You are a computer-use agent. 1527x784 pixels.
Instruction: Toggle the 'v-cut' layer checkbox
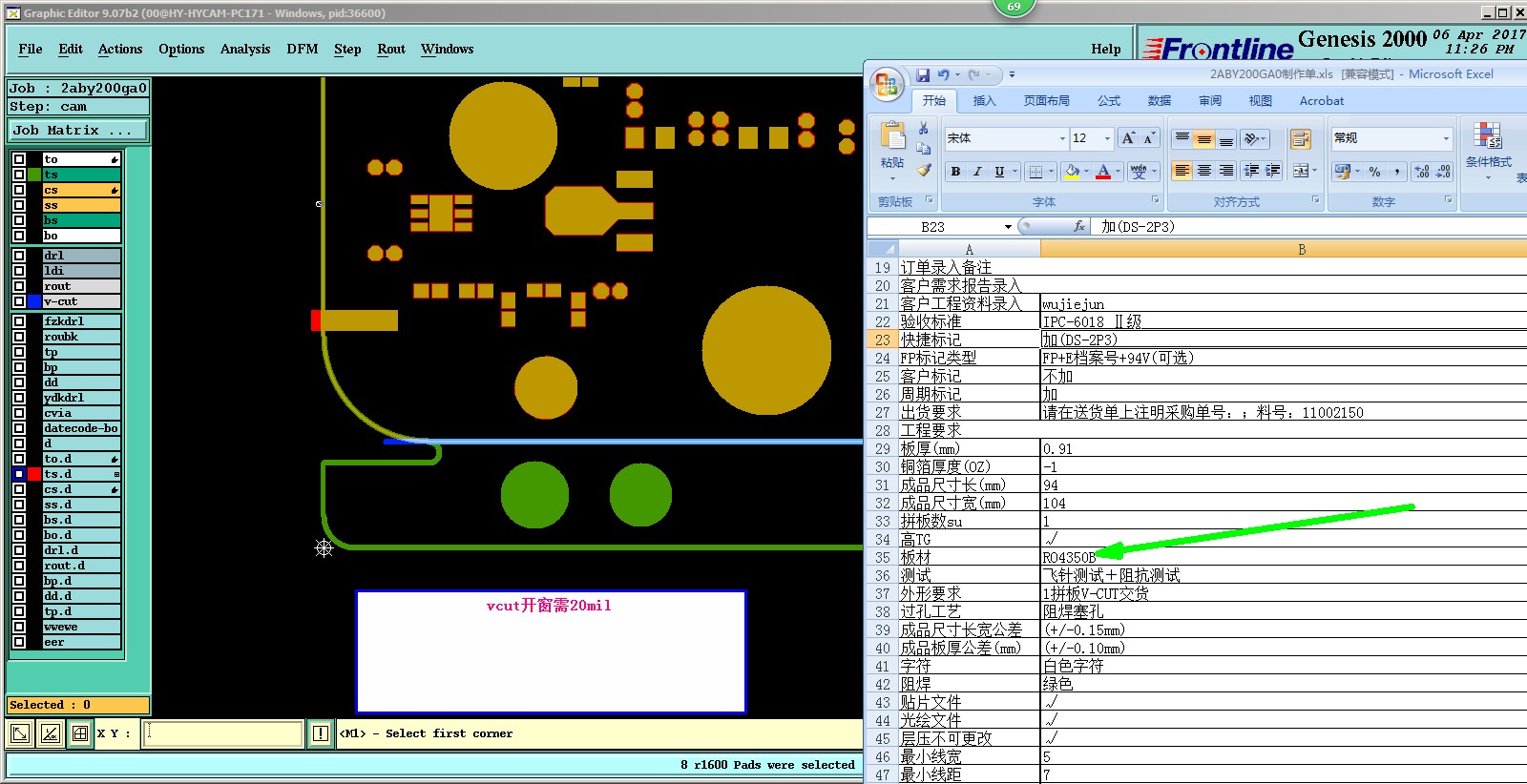point(19,301)
